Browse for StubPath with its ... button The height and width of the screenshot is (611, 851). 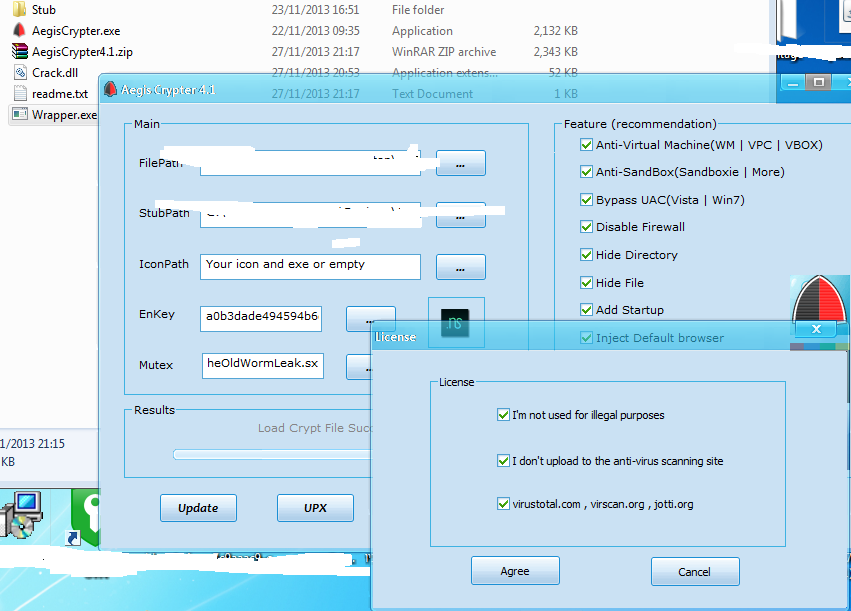click(461, 215)
